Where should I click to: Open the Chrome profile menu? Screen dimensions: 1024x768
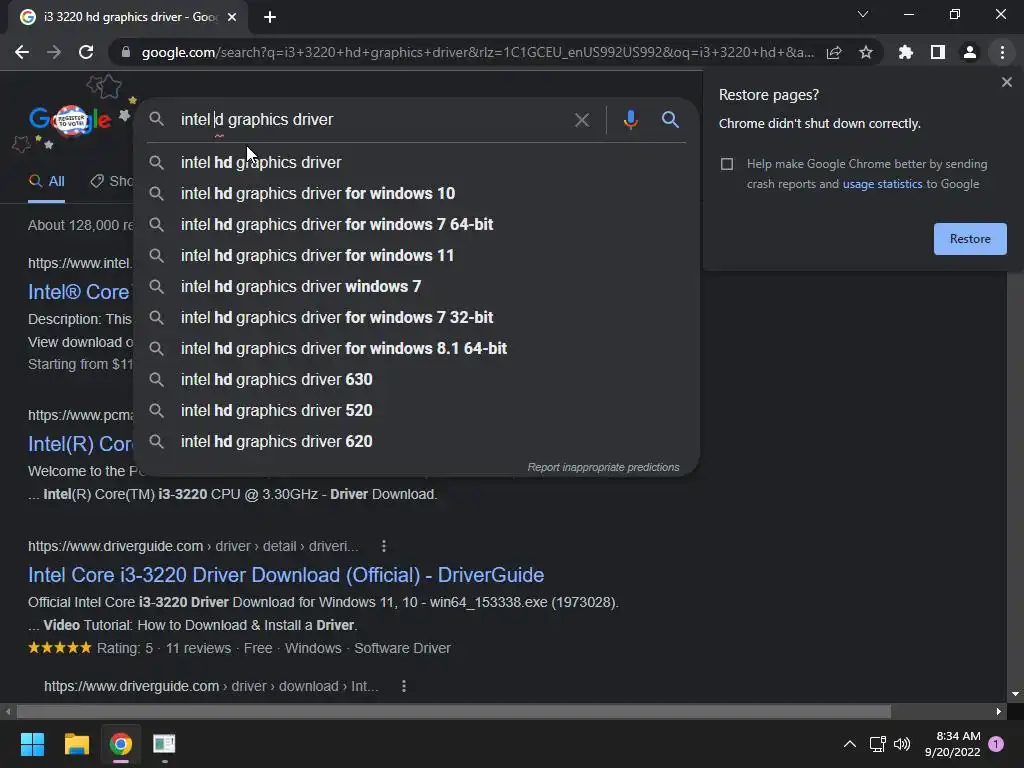(970, 52)
